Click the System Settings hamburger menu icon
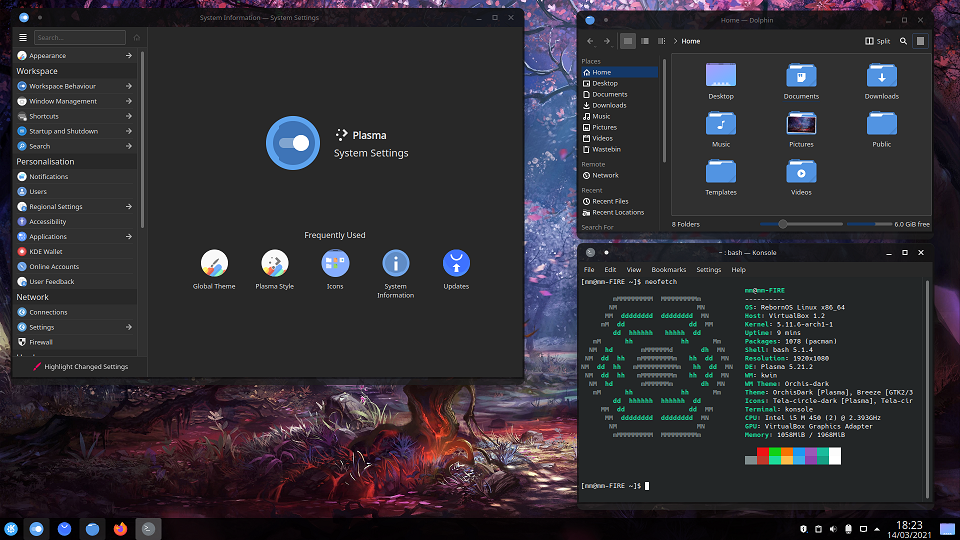 (23, 37)
